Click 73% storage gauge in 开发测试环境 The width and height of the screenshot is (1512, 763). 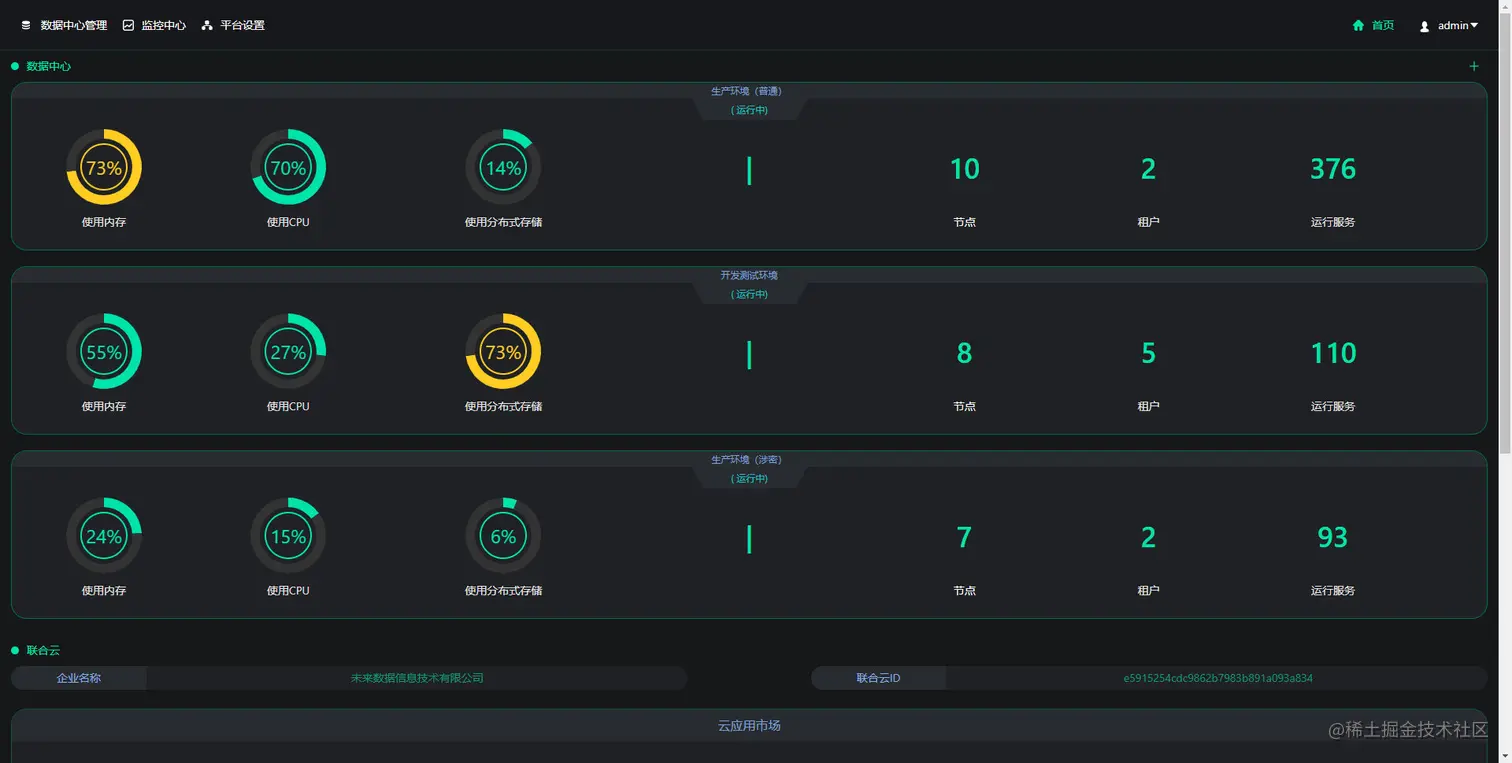pyautogui.click(x=503, y=351)
